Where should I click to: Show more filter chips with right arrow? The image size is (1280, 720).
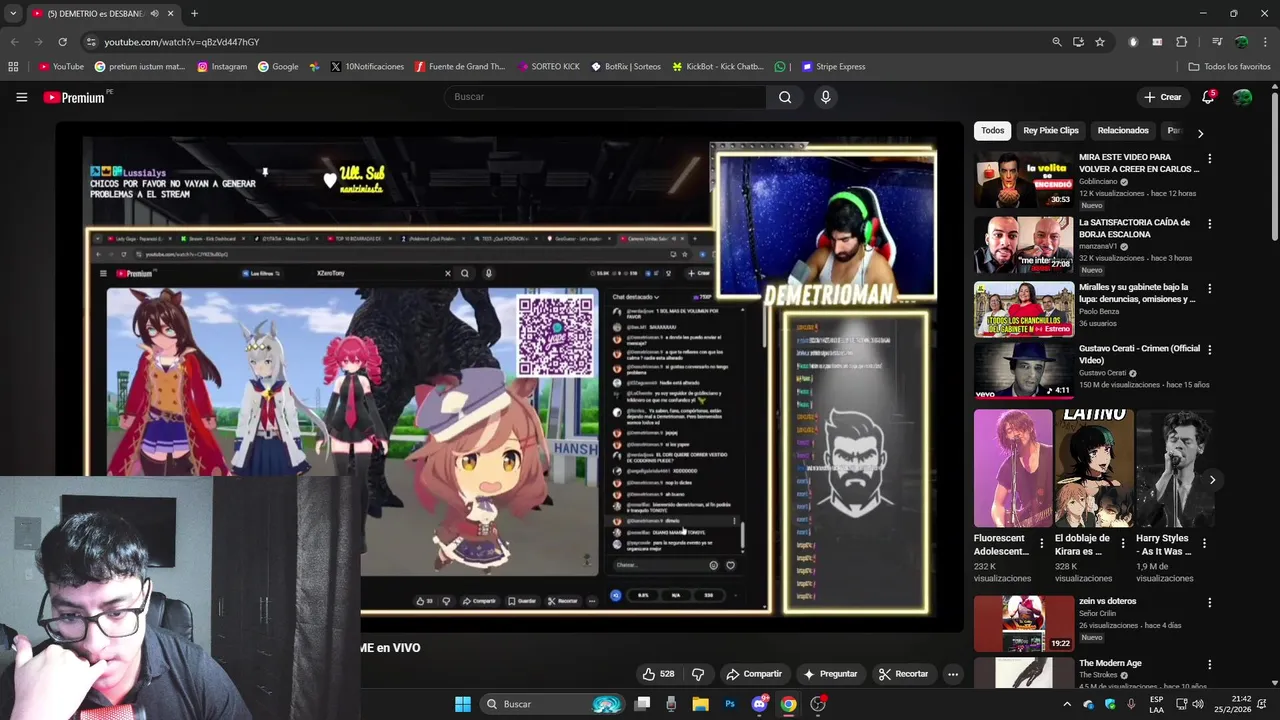tap(1200, 132)
